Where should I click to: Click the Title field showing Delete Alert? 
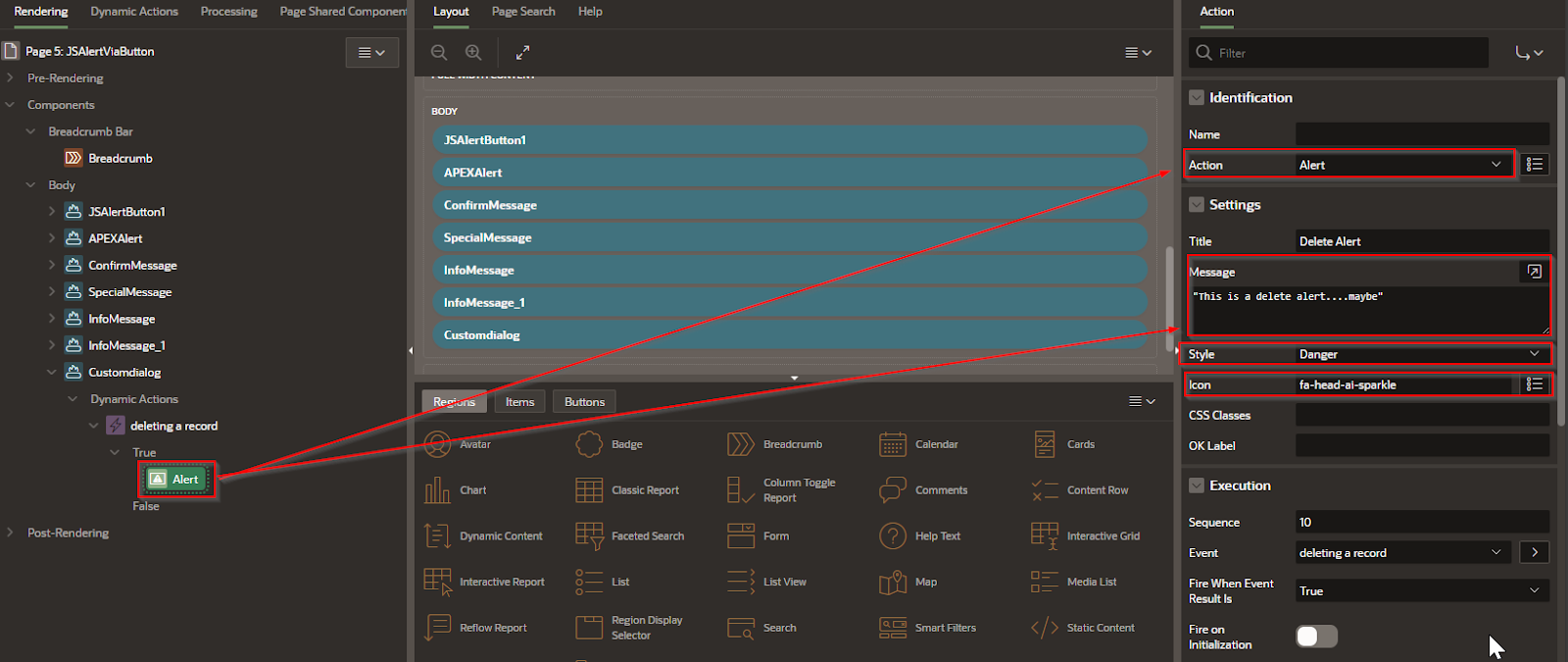1422,241
